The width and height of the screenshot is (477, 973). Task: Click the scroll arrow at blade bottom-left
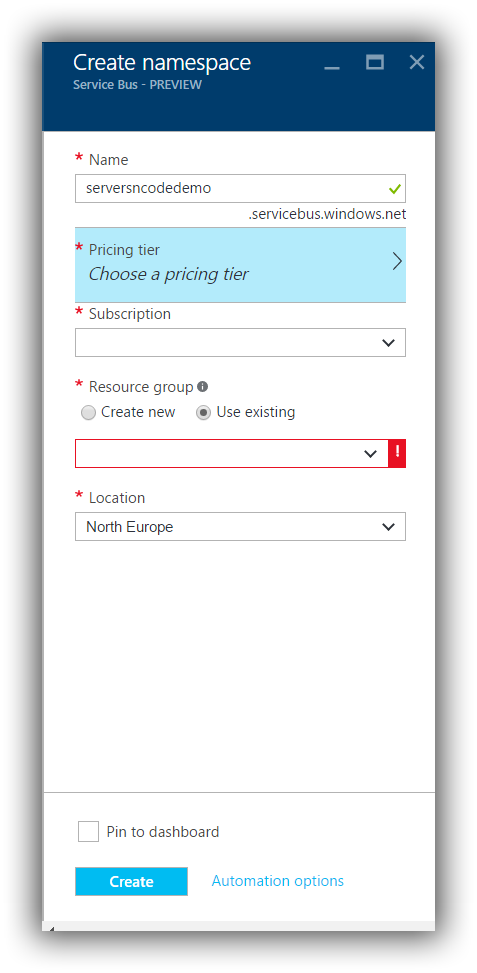(x=50, y=928)
